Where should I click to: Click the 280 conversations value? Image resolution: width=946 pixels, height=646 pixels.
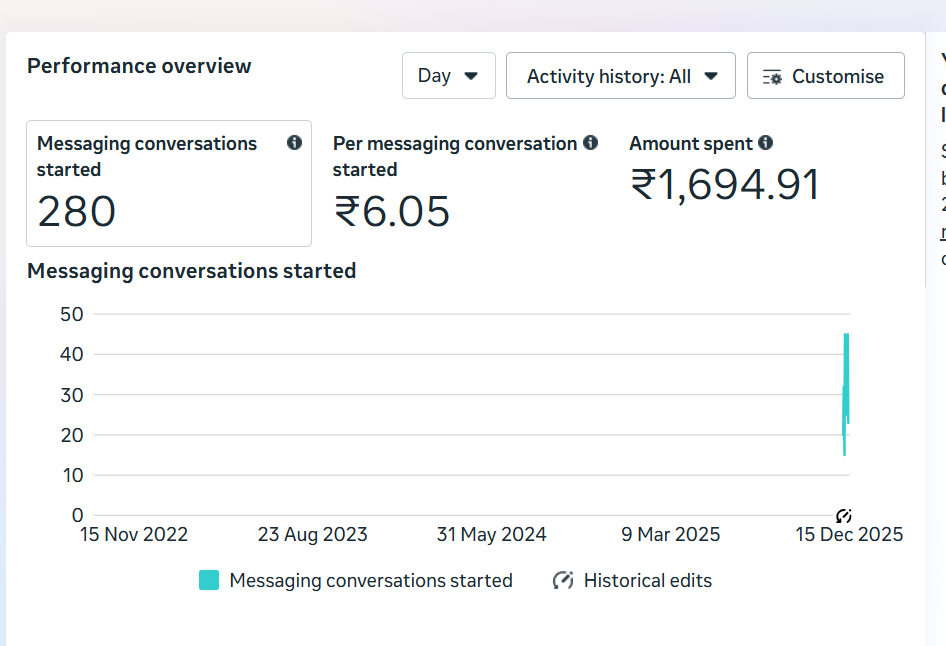(76, 212)
